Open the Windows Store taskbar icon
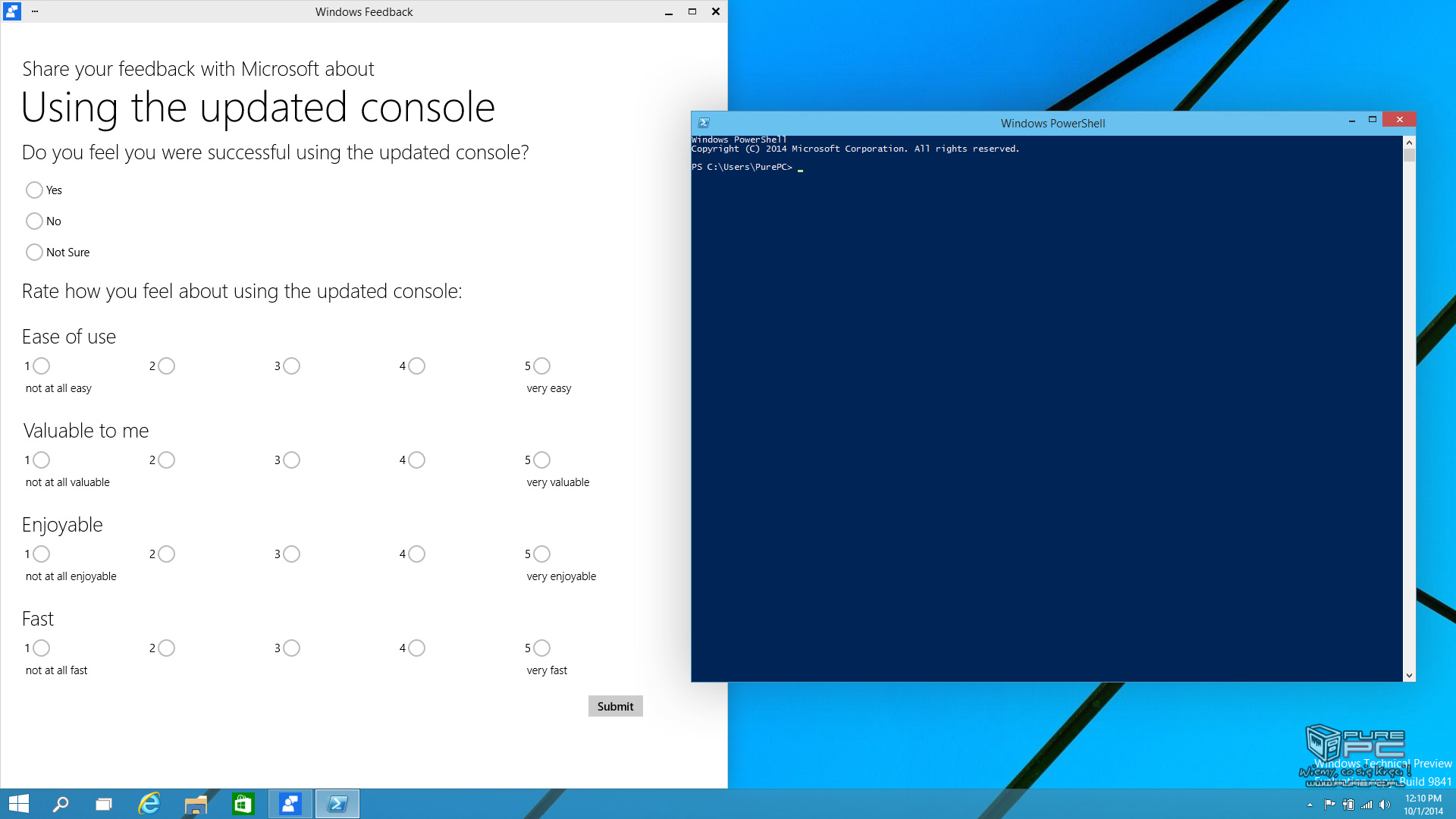Image resolution: width=1456 pixels, height=819 pixels. point(243,804)
